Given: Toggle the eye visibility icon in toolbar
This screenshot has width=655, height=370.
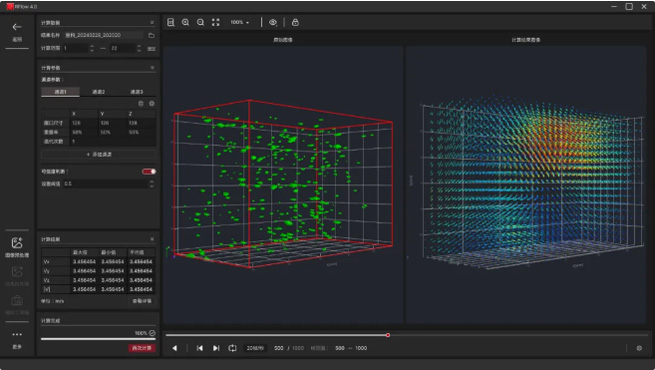Looking at the screenshot, I should click(273, 22).
